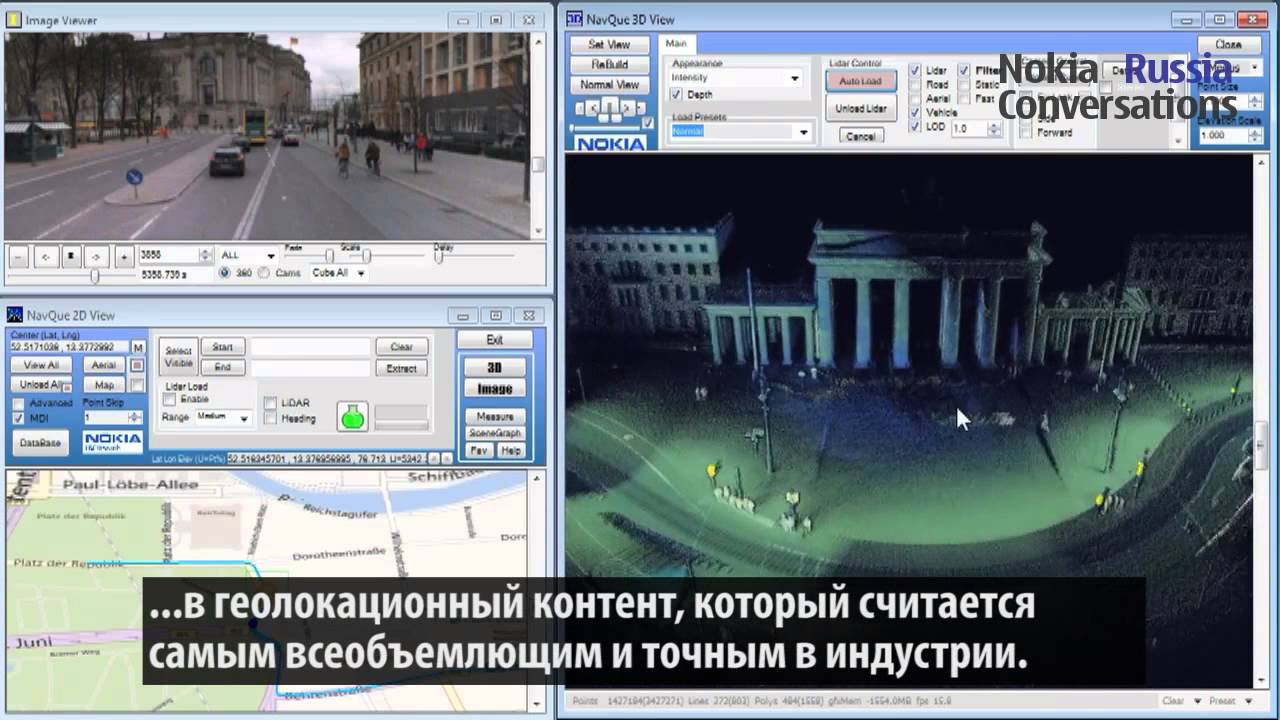1280x720 pixels.
Task: Click the DataBase button
Action: click(x=40, y=442)
